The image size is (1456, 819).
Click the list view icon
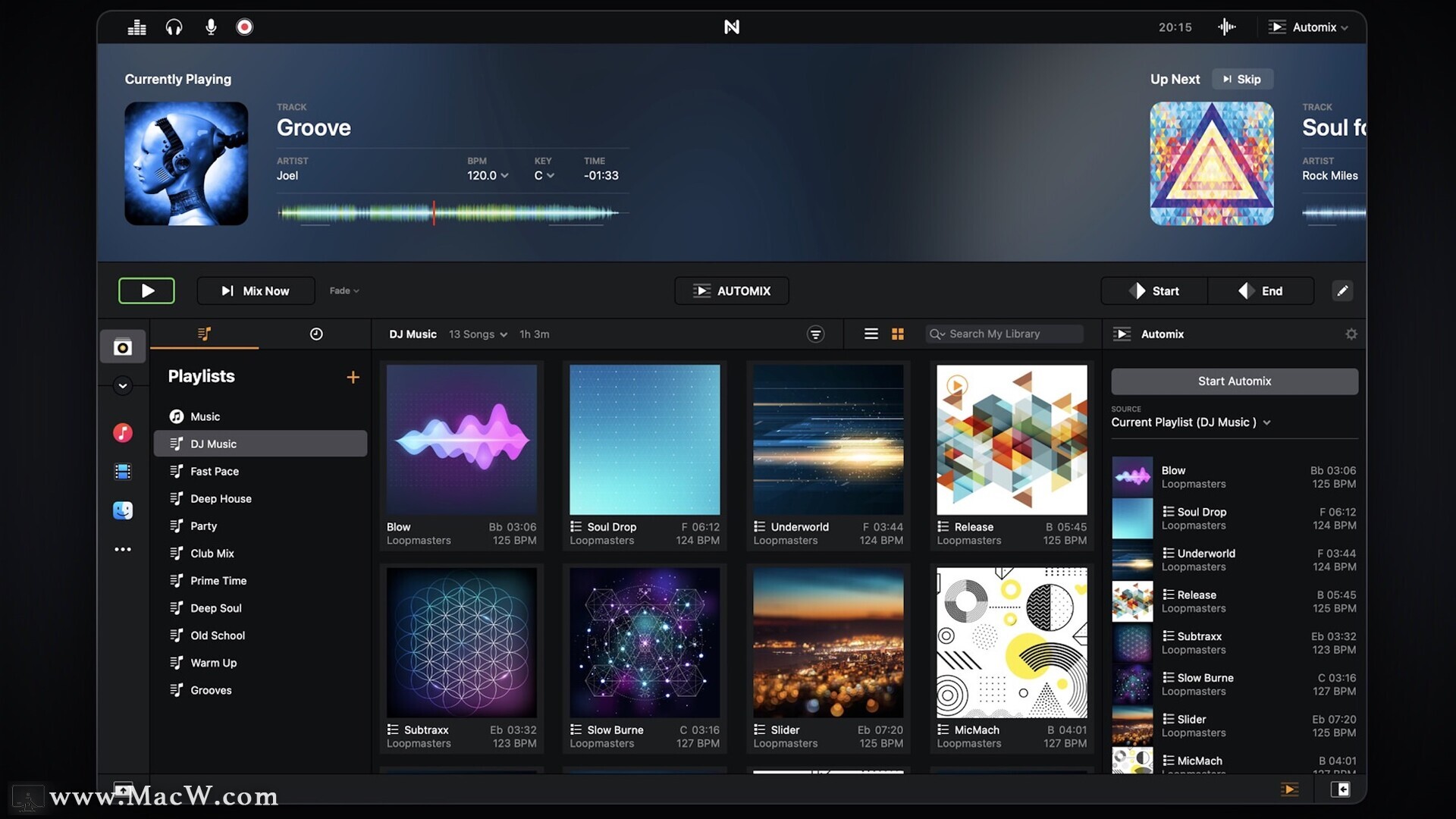(869, 333)
